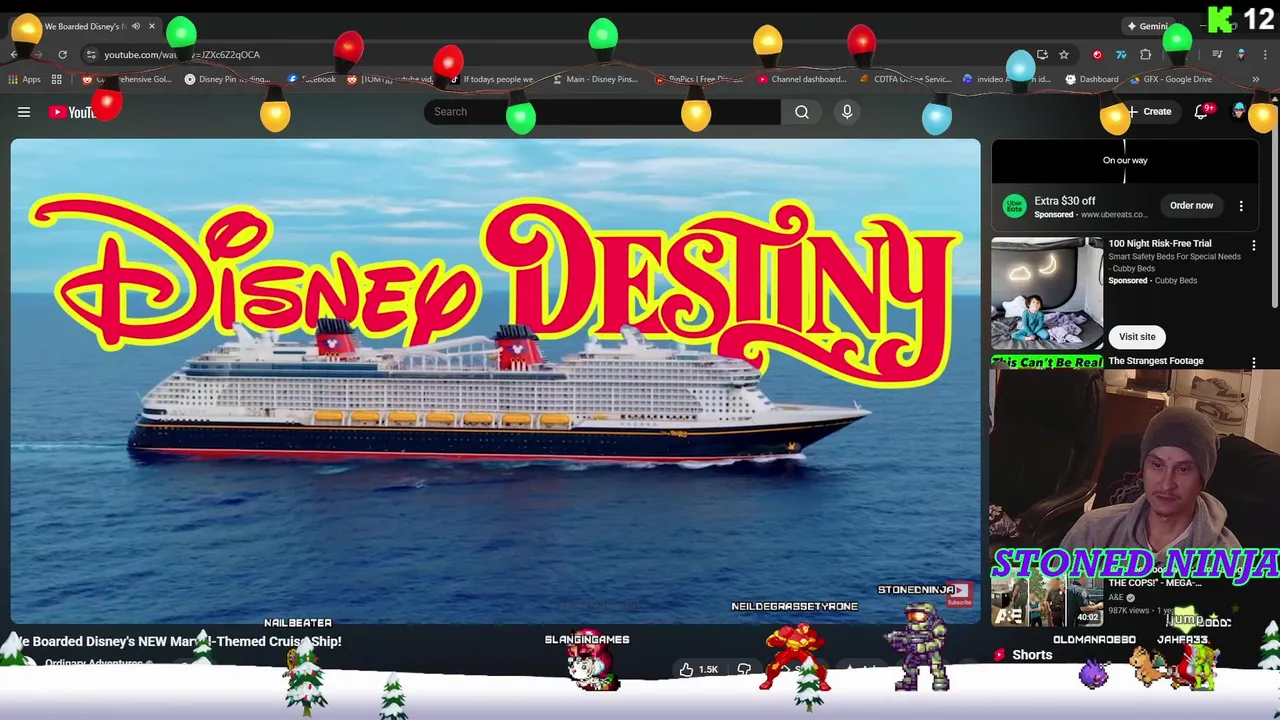
Task: Submit with the magnifying glass search button
Action: [x=802, y=112]
